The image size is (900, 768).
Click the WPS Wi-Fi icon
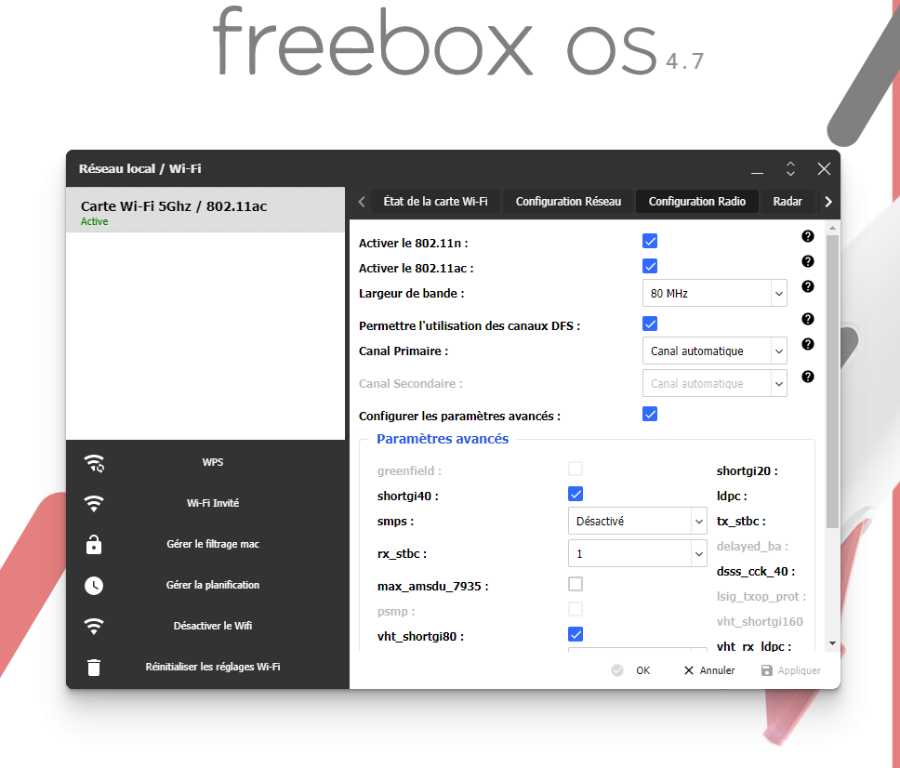[94, 463]
